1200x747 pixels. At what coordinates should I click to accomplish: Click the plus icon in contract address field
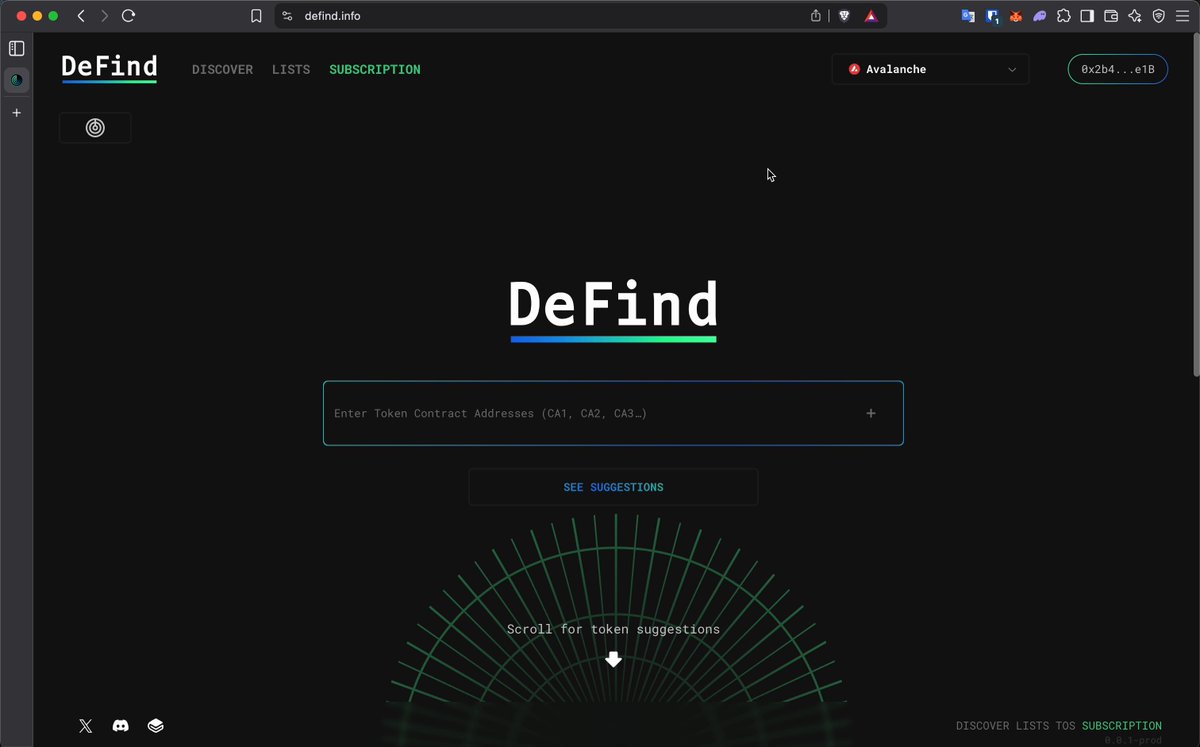coord(871,413)
